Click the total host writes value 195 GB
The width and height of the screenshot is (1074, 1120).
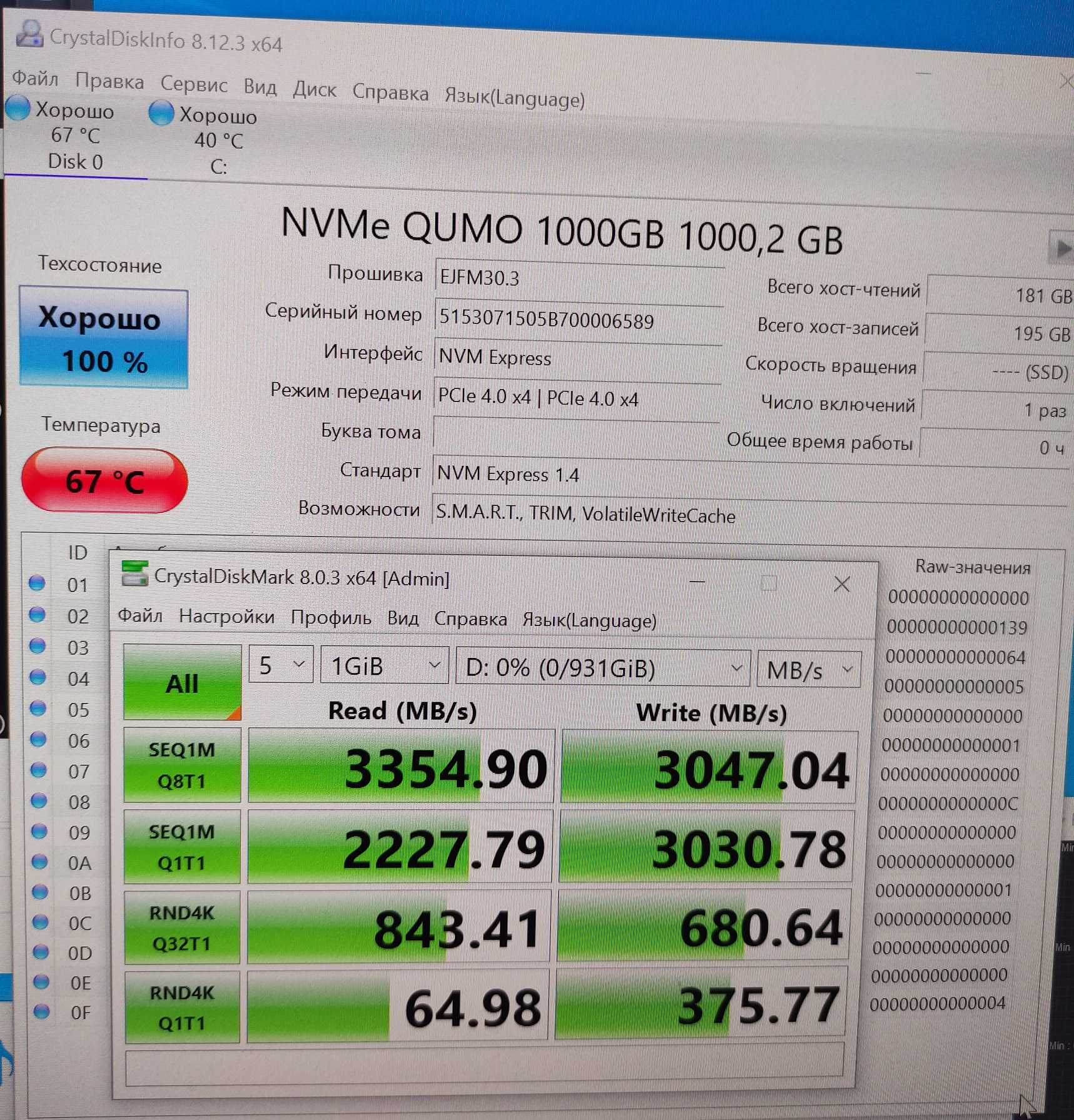pyautogui.click(x=1000, y=333)
